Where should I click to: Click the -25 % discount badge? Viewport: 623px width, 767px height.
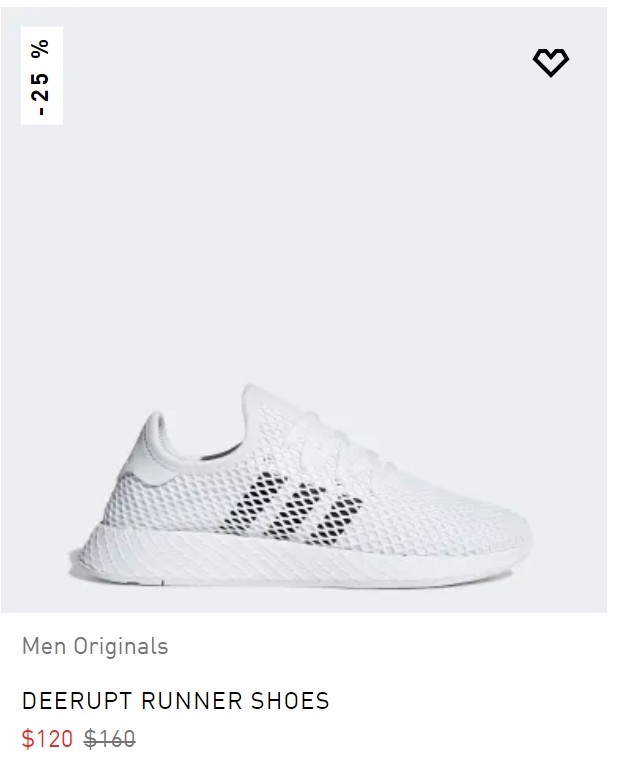(42, 76)
